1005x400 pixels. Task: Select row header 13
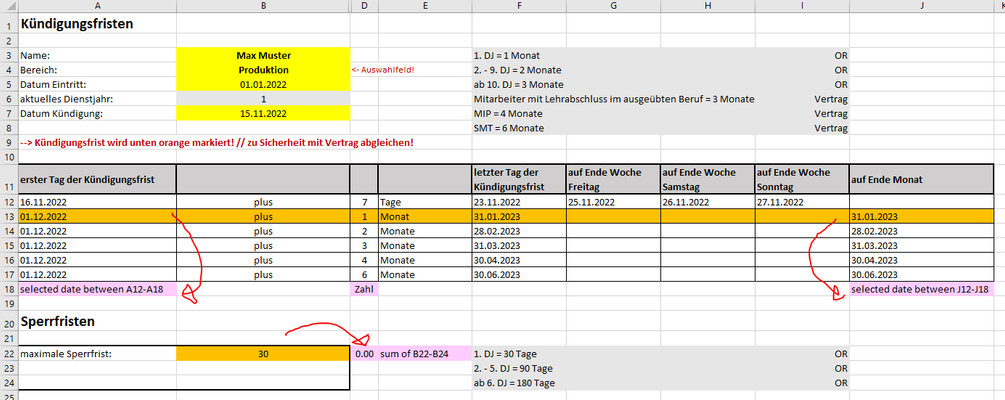[x=9, y=216]
